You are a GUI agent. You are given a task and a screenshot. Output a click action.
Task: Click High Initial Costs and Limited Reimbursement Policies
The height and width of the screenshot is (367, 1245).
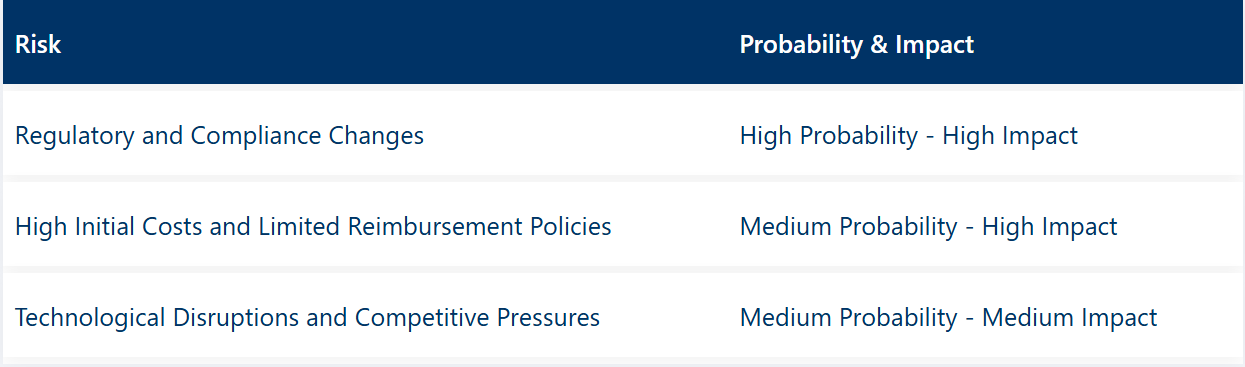[313, 227]
